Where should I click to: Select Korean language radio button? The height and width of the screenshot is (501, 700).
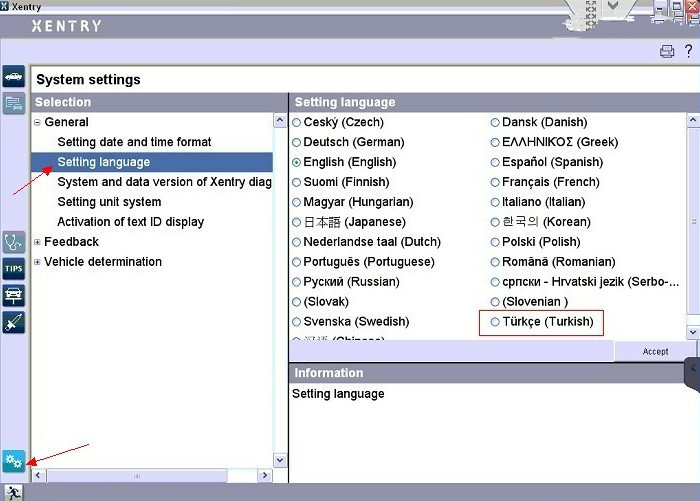point(495,222)
